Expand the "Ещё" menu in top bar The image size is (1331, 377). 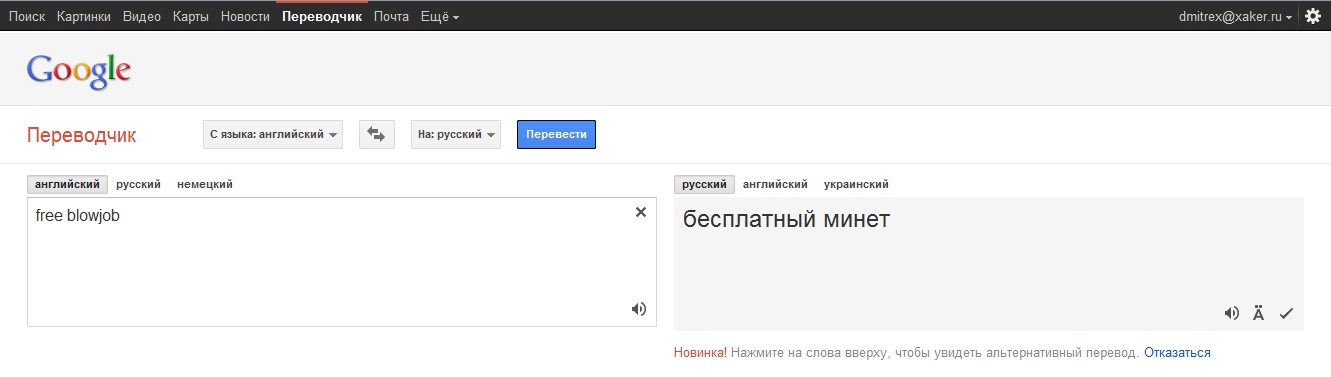(x=440, y=17)
